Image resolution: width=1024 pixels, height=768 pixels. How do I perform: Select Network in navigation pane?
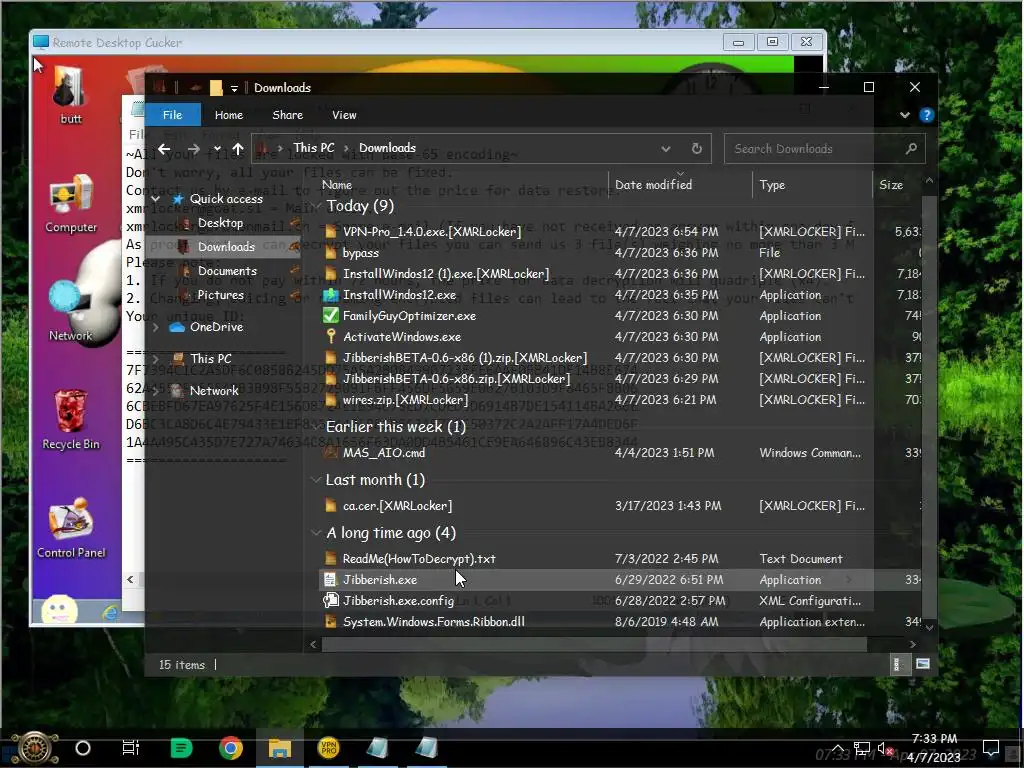point(214,391)
